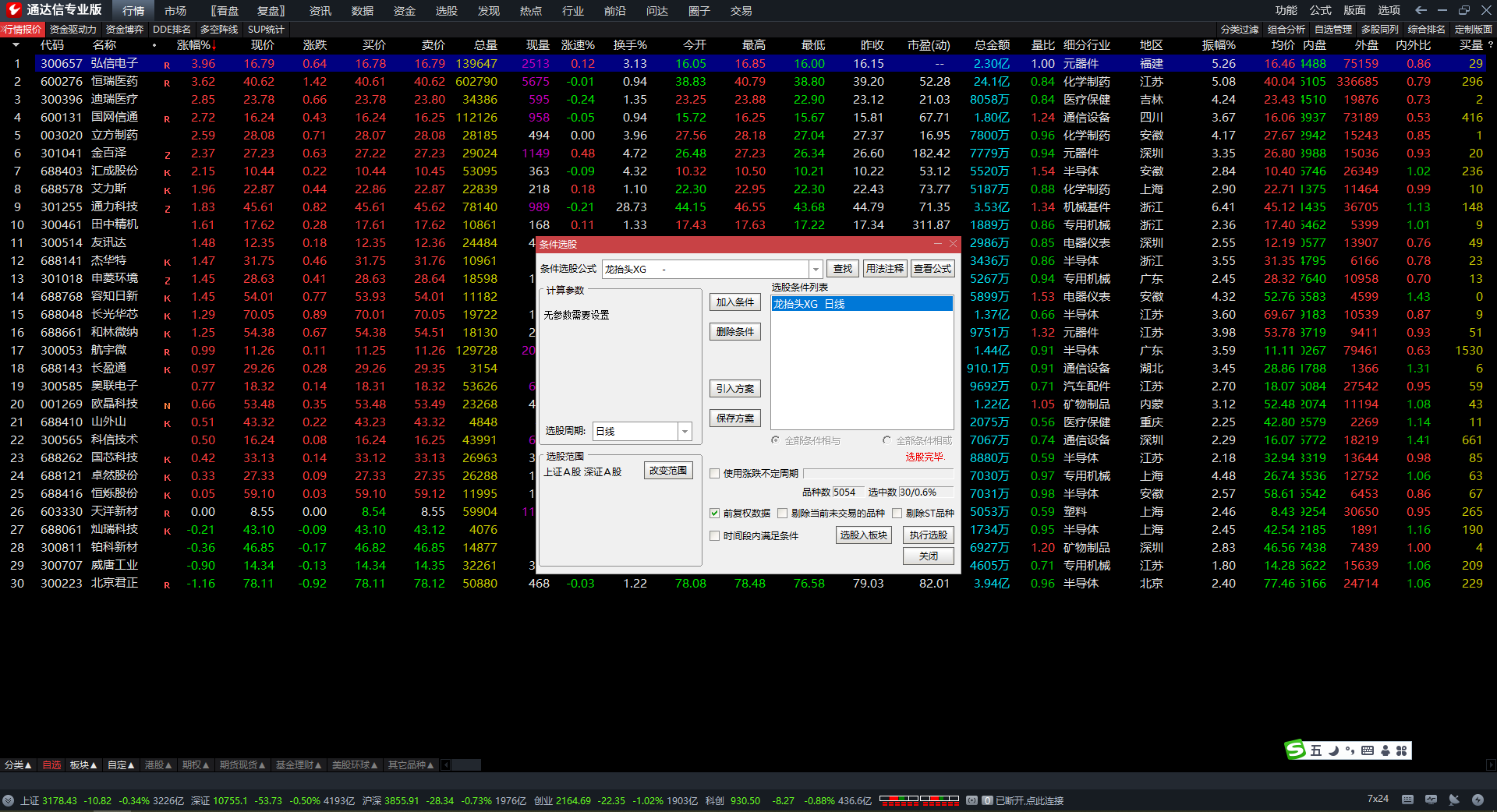The height and width of the screenshot is (812, 1497).
Task: Expand the 自定 bottom tab menu
Action: (121, 765)
